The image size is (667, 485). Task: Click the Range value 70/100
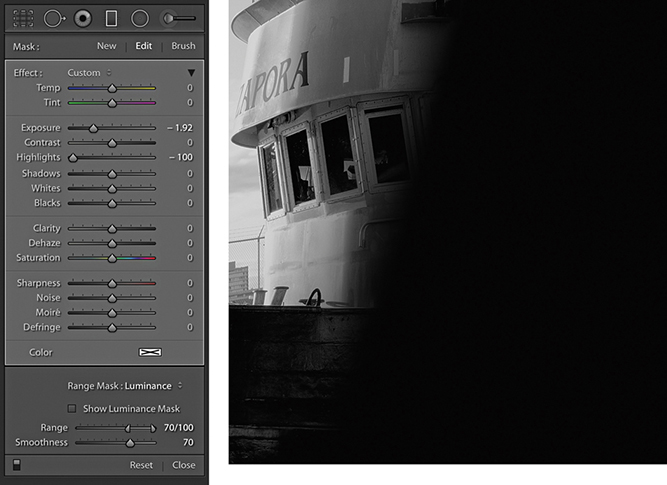click(x=179, y=428)
